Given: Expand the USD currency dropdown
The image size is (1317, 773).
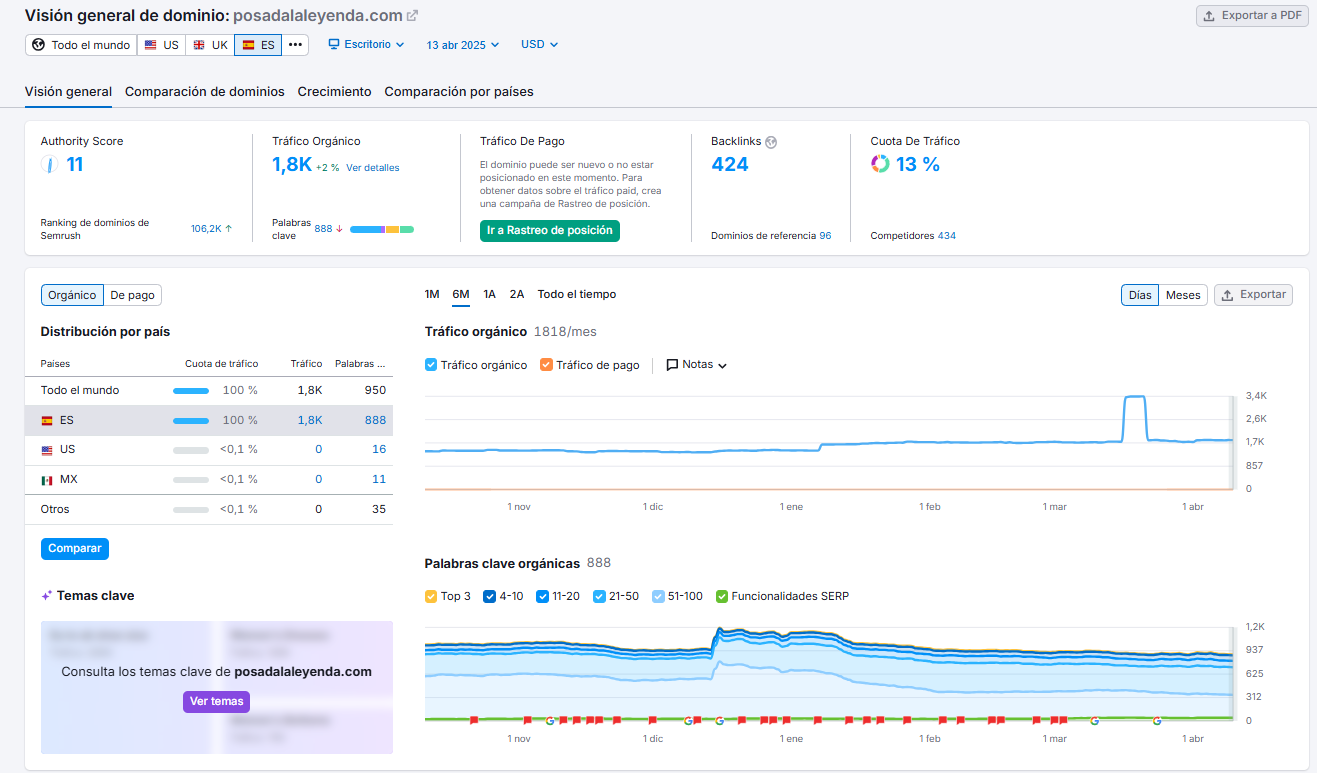Looking at the screenshot, I should 539,45.
